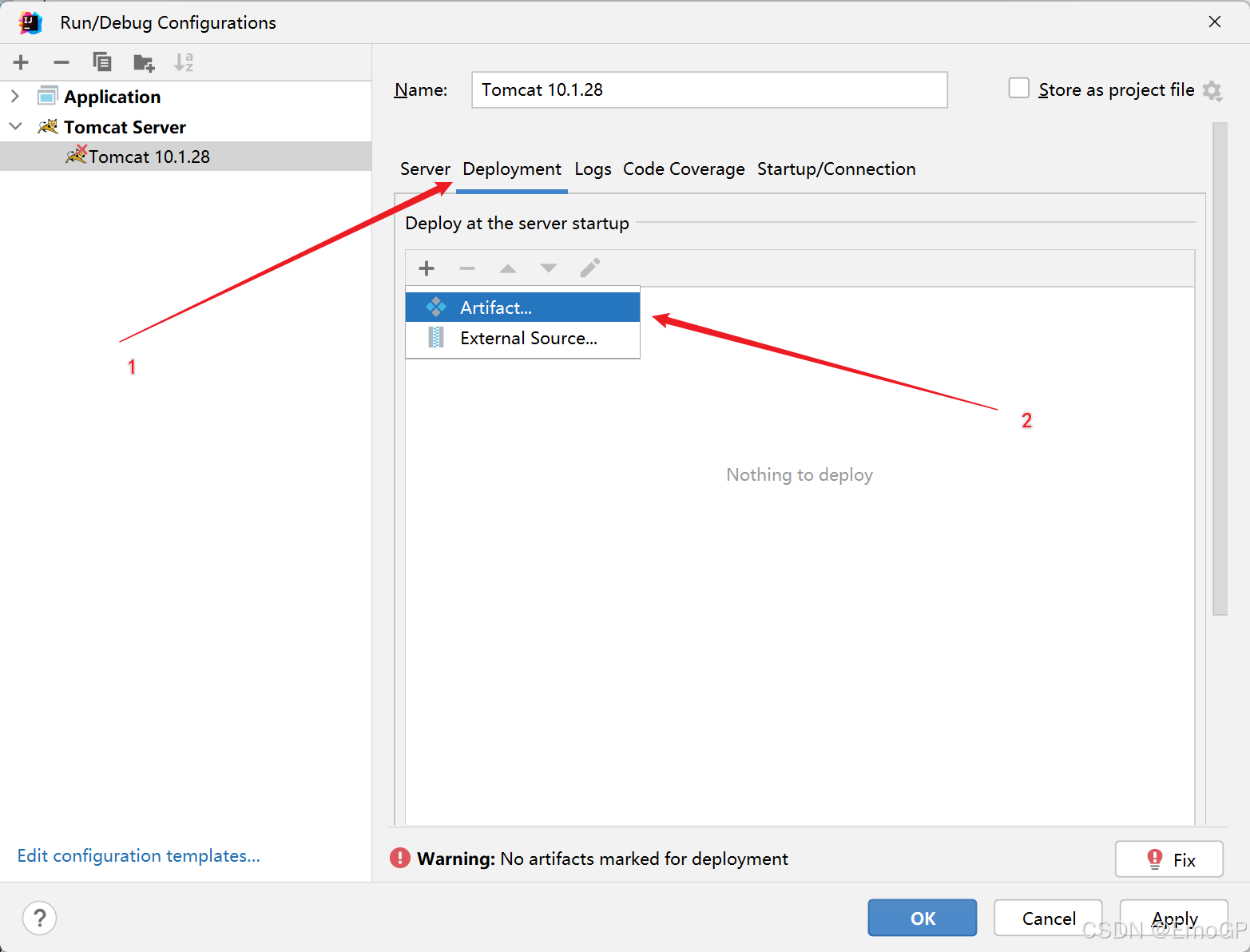This screenshot has height=952, width=1250.
Task: Choose Artifact... from the popup menu
Action: 522,307
